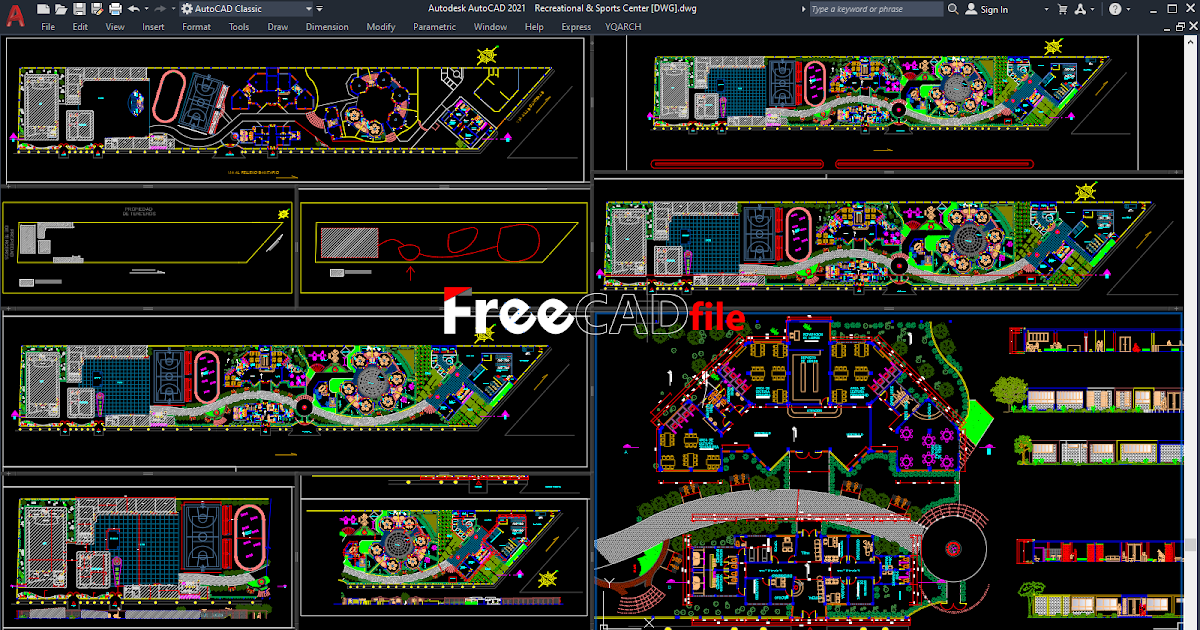Open an existing drawing file
Image resolution: width=1200 pixels, height=630 pixels.
(x=60, y=8)
